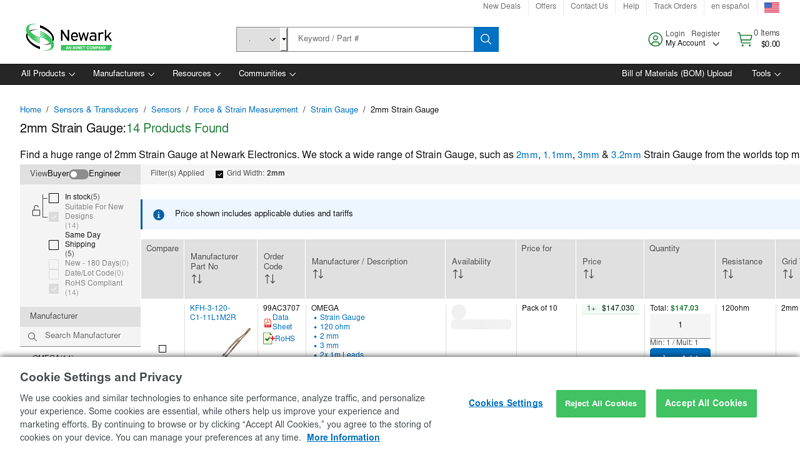Click the Login link

(x=674, y=34)
